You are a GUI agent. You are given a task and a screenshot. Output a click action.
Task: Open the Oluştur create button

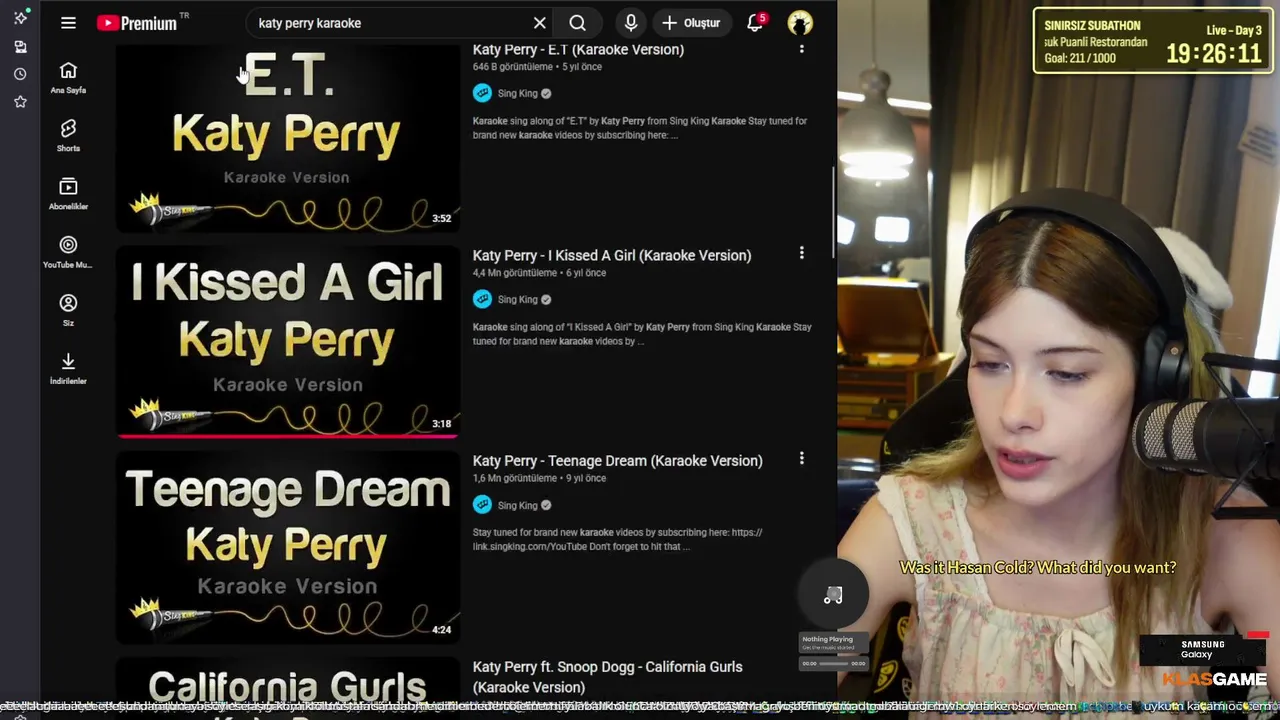coord(691,23)
